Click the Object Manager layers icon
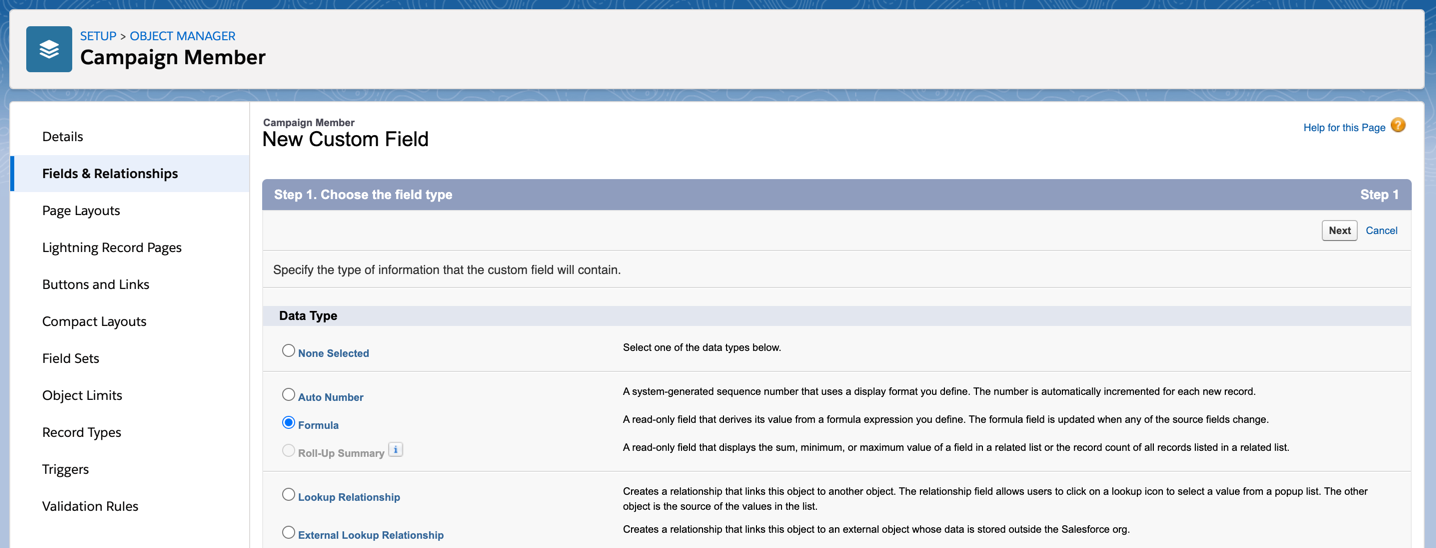The width and height of the screenshot is (1436, 548). click(x=49, y=49)
